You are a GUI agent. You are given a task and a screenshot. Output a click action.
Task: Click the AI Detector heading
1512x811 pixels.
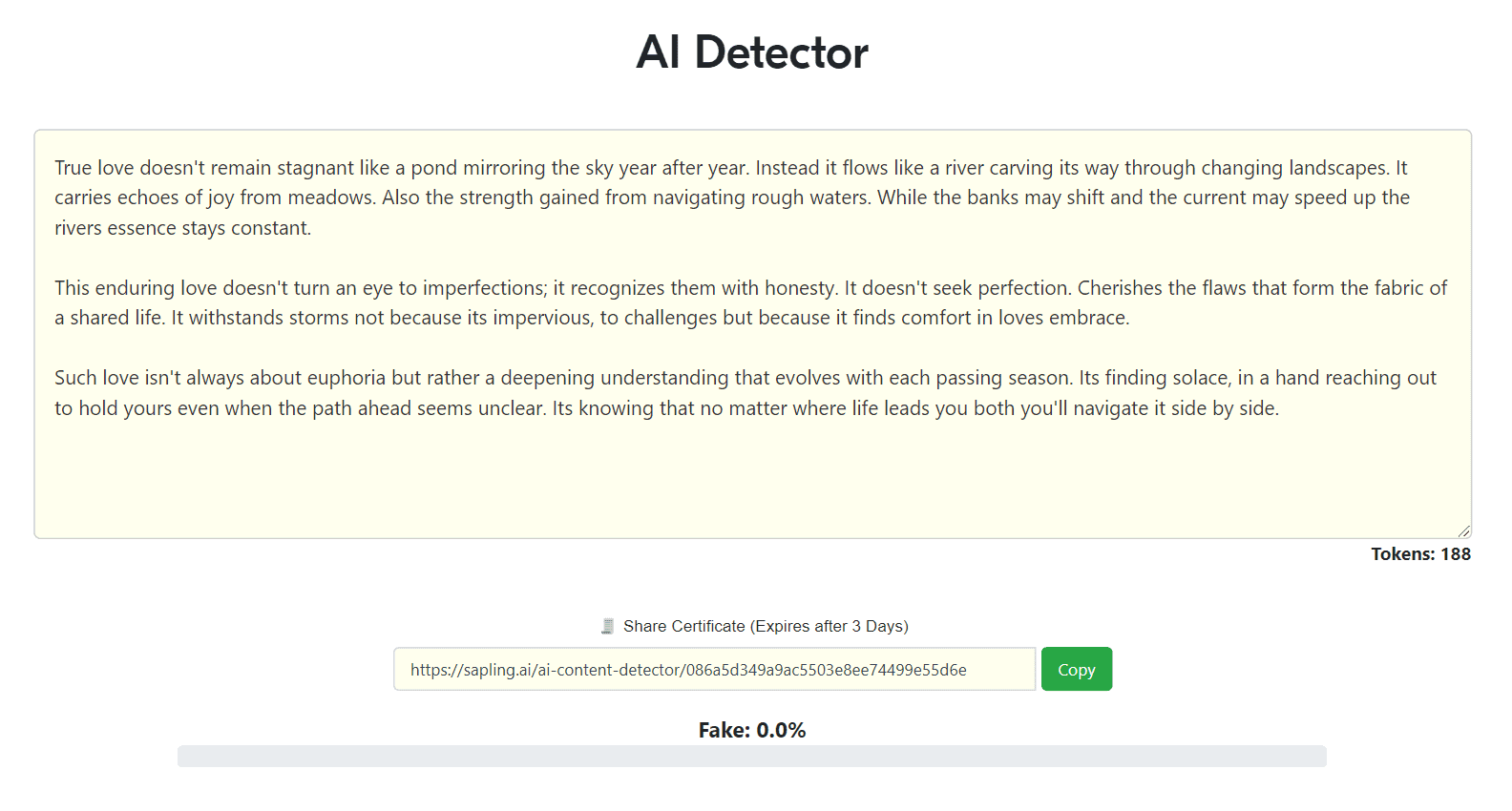coord(752,52)
